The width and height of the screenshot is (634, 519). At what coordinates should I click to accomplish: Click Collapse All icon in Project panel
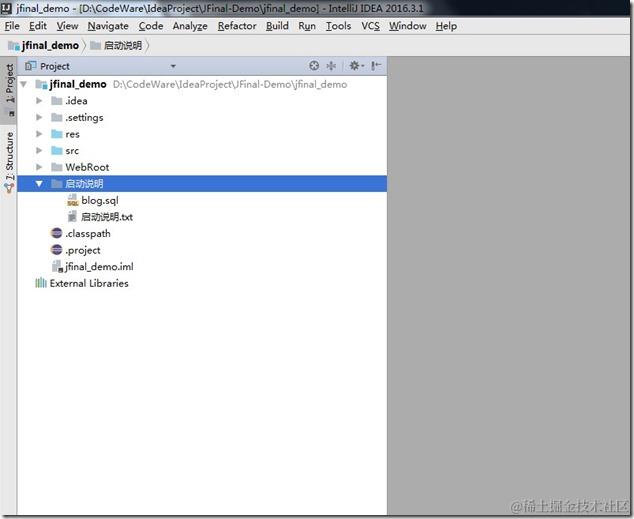pyautogui.click(x=331, y=65)
